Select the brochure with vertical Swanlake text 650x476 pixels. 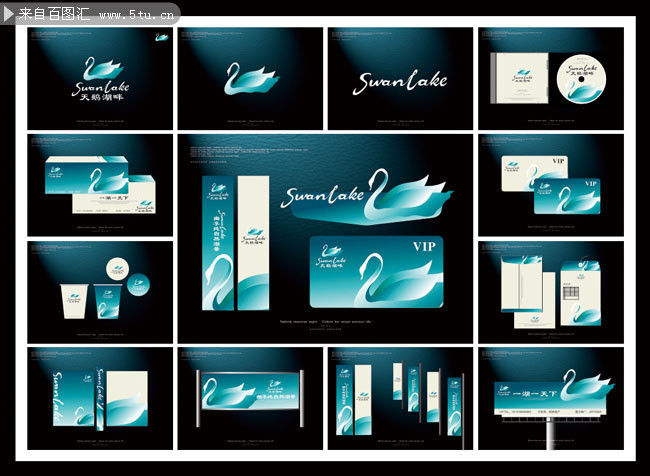pos(100,399)
